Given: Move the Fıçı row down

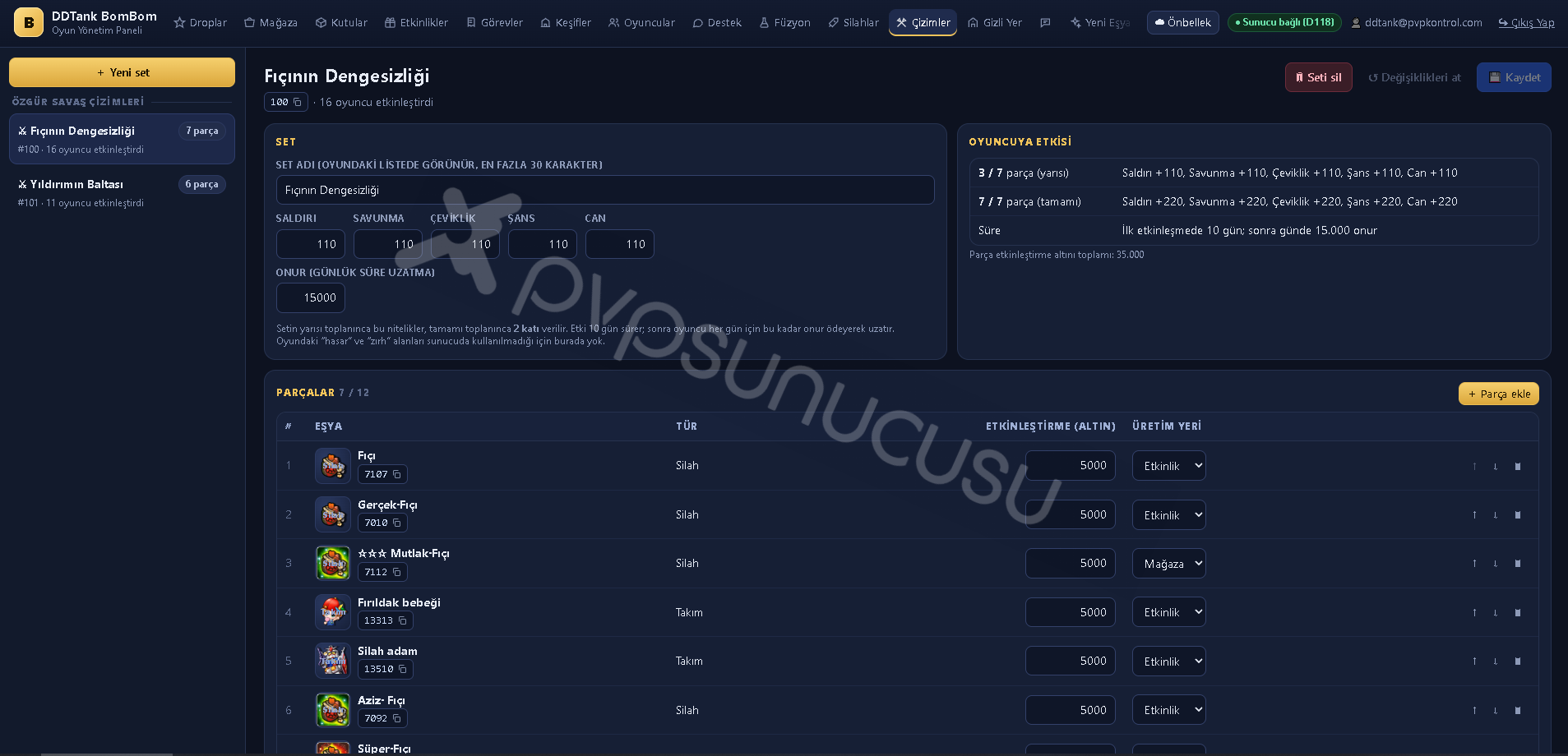Looking at the screenshot, I should coord(1496,467).
